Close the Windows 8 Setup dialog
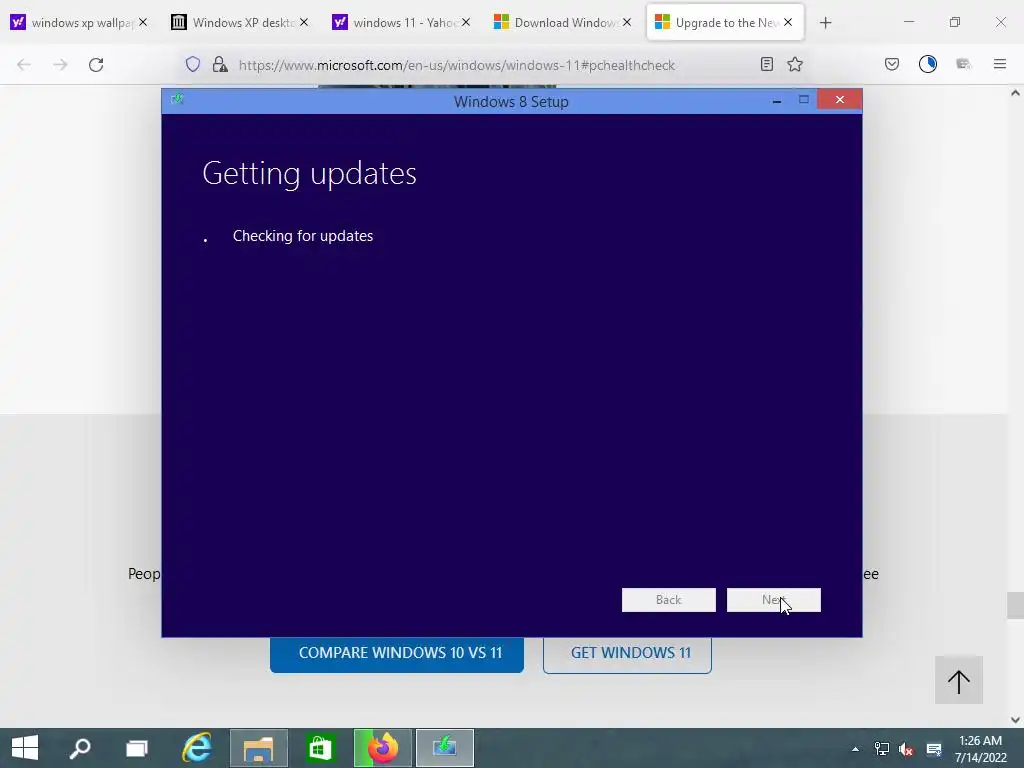 (840, 99)
